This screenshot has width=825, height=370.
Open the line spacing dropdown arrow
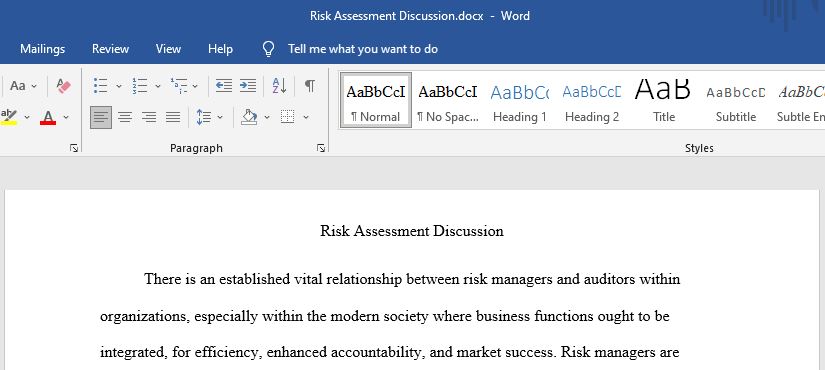point(220,117)
